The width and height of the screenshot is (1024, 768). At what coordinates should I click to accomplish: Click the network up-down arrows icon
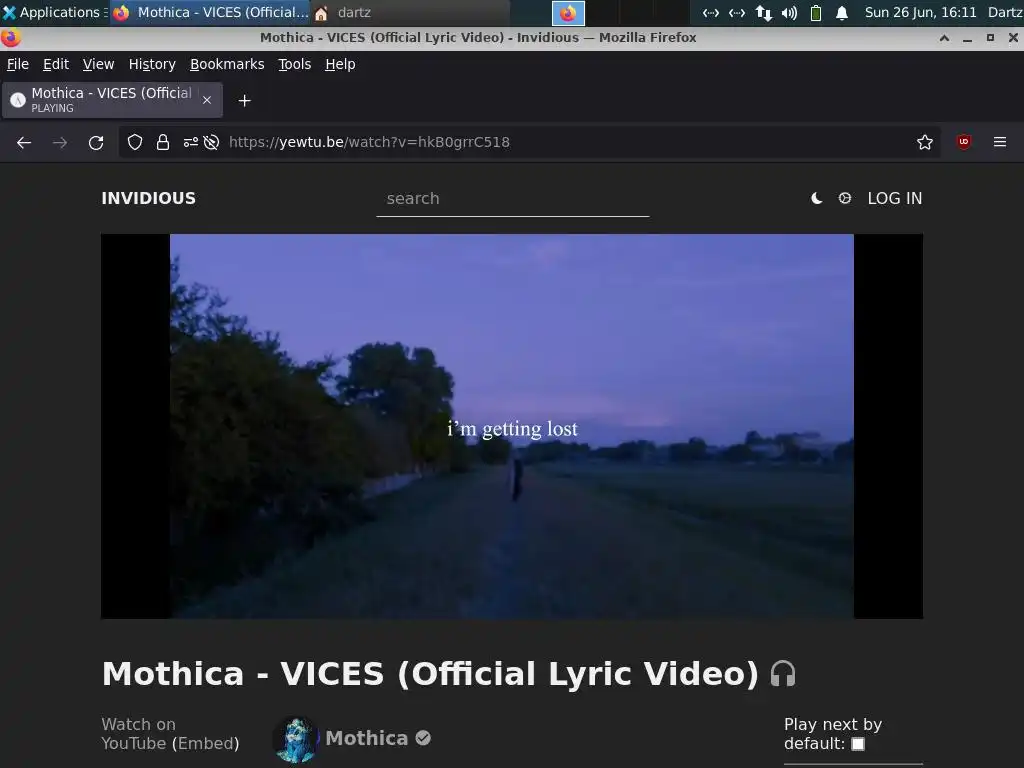(x=763, y=13)
